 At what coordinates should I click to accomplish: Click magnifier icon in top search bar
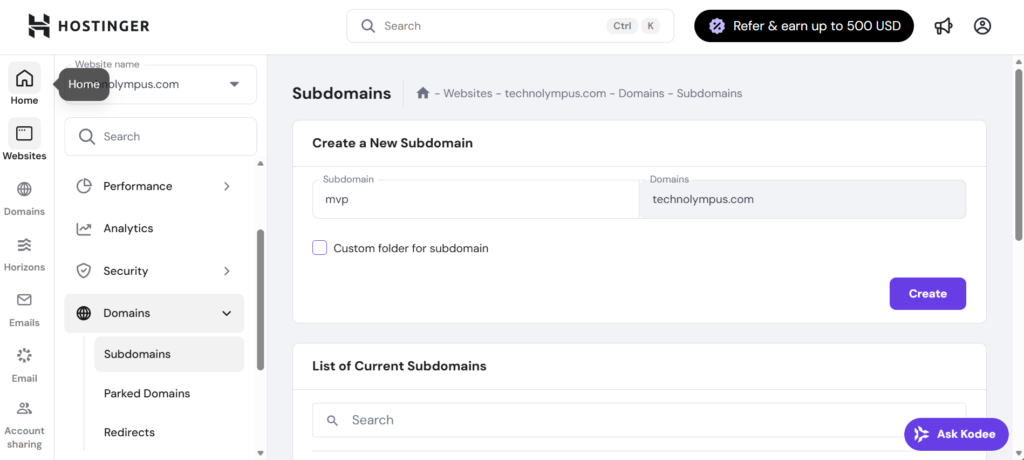coord(368,26)
